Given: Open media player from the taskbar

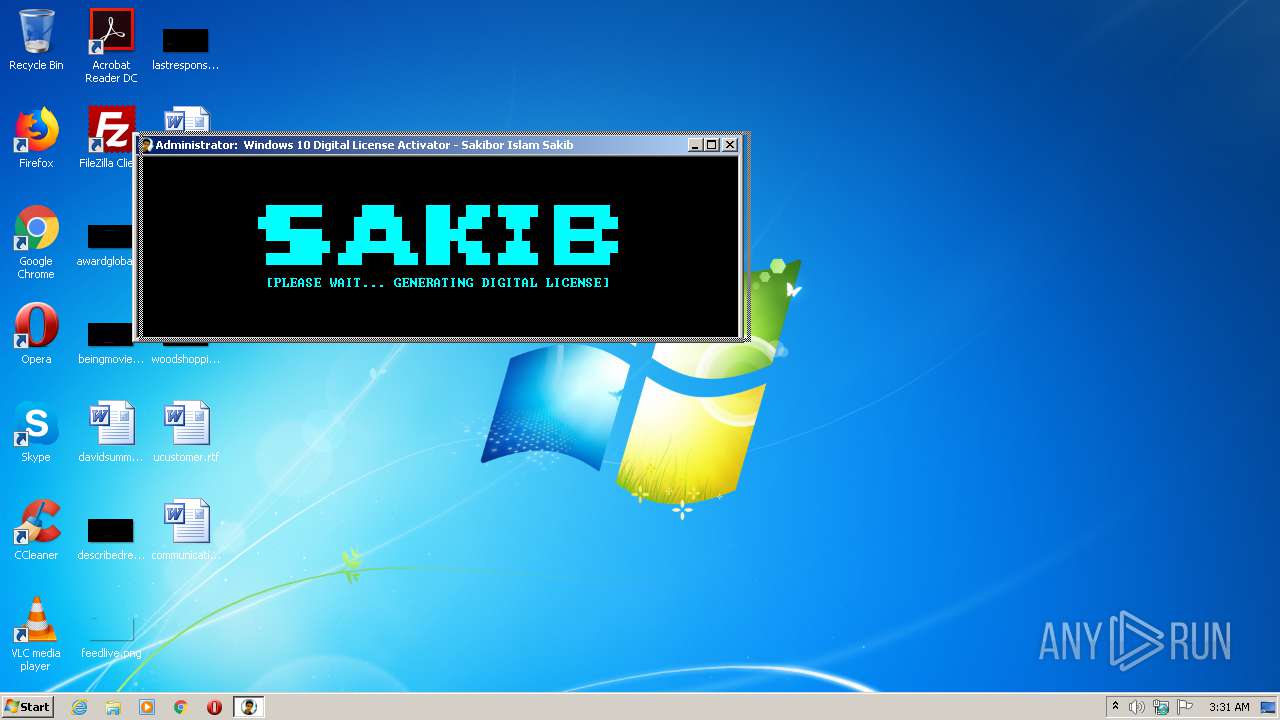Looking at the screenshot, I should coord(147,707).
